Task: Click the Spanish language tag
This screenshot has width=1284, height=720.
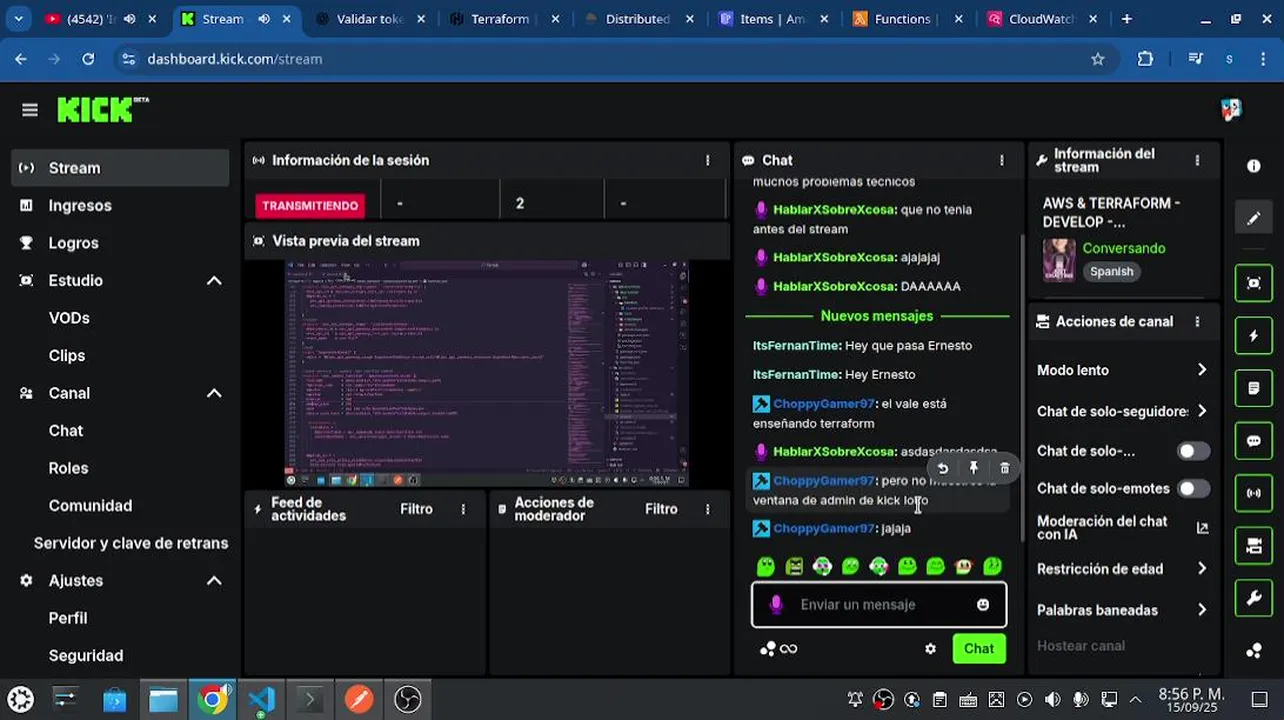Action: 1111,272
